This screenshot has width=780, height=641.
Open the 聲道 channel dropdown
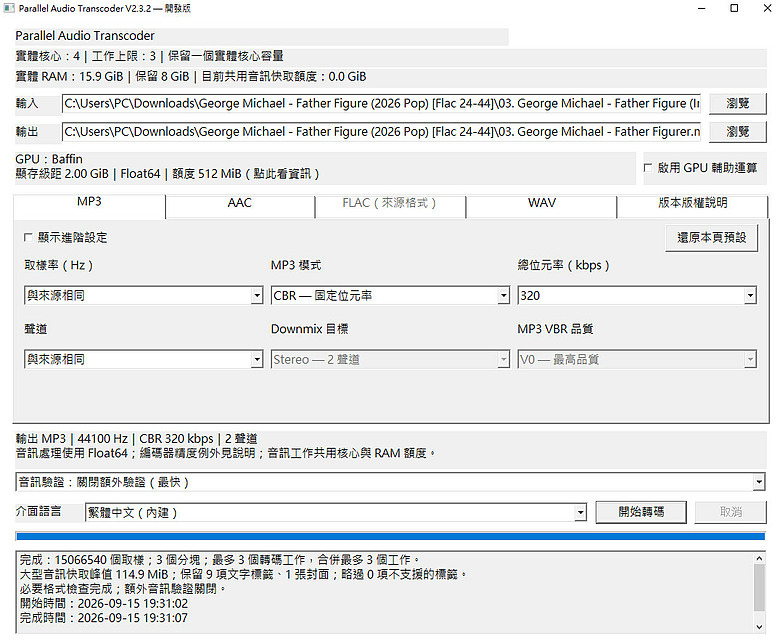tap(143, 359)
